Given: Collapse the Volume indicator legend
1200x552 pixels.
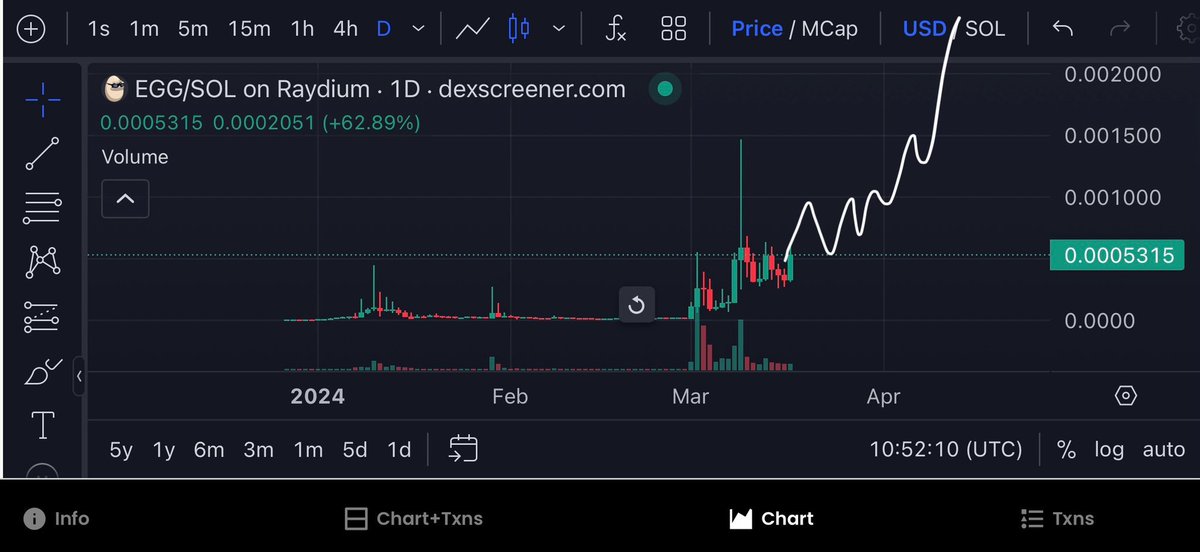Looking at the screenshot, I should coord(125,199).
